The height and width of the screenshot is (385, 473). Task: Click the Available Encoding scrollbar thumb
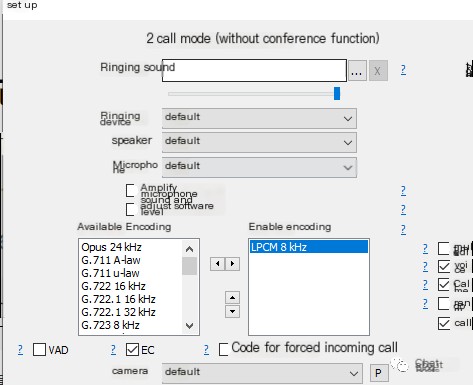click(x=189, y=266)
